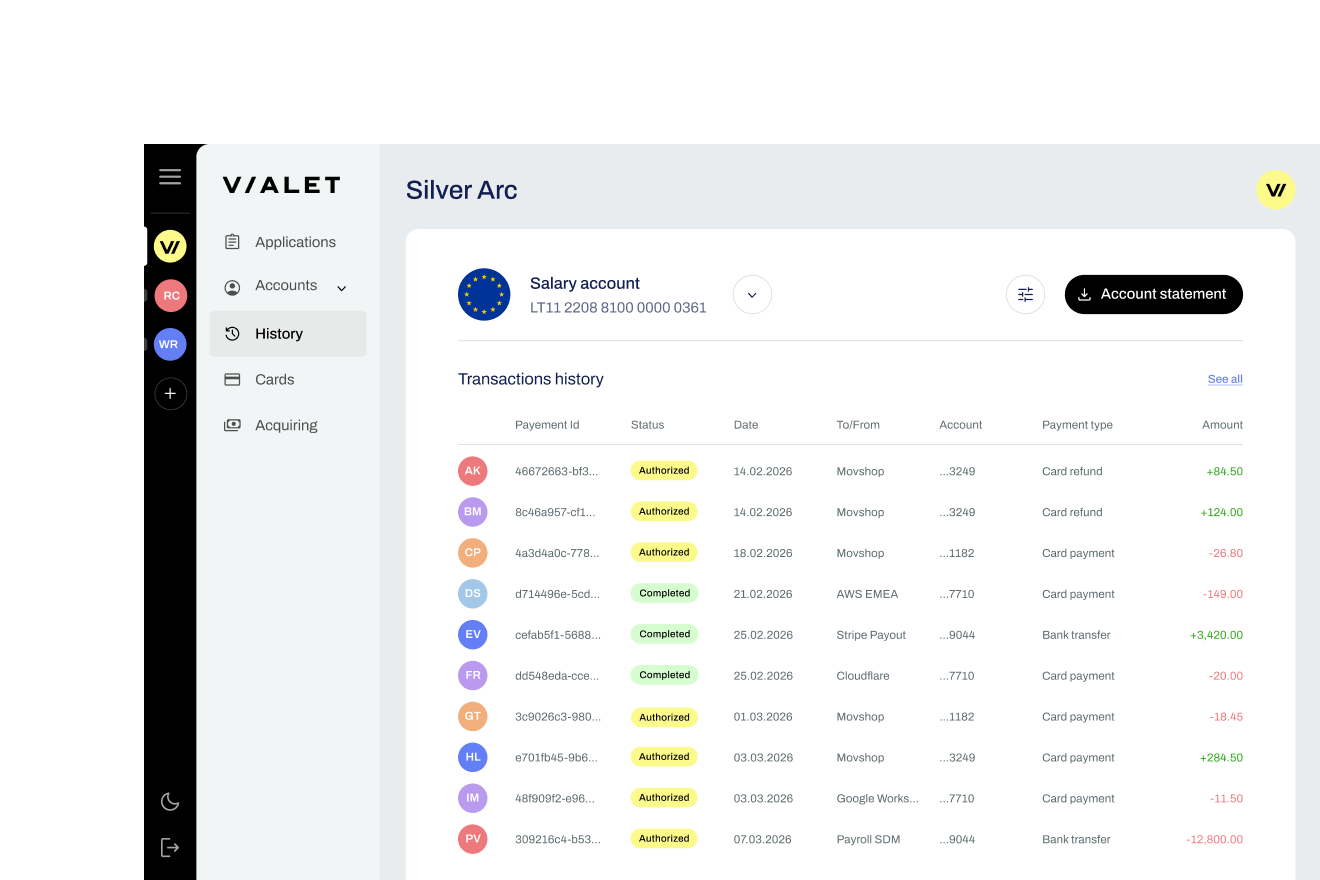The image size is (1320, 880).
Task: Expand the Accounts submenu chevron
Action: pos(341,288)
